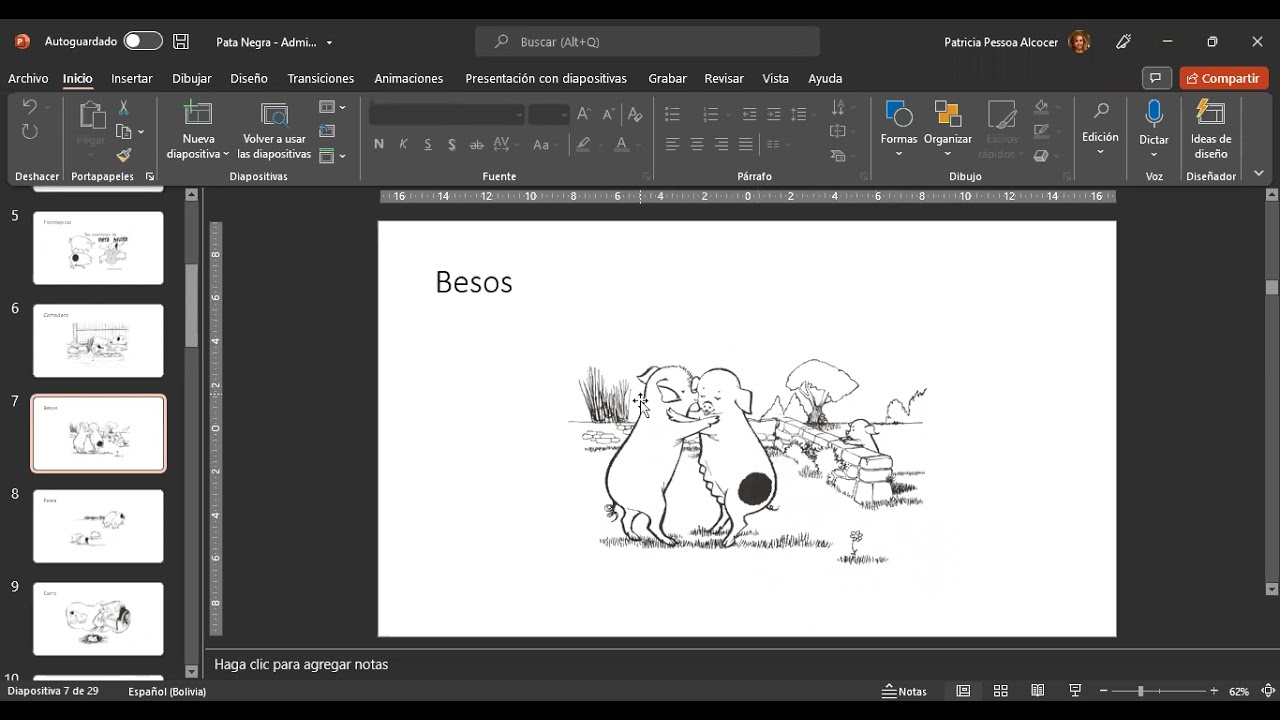Open the Transiciones tab
Screen dimensions: 1280x720
pos(320,78)
